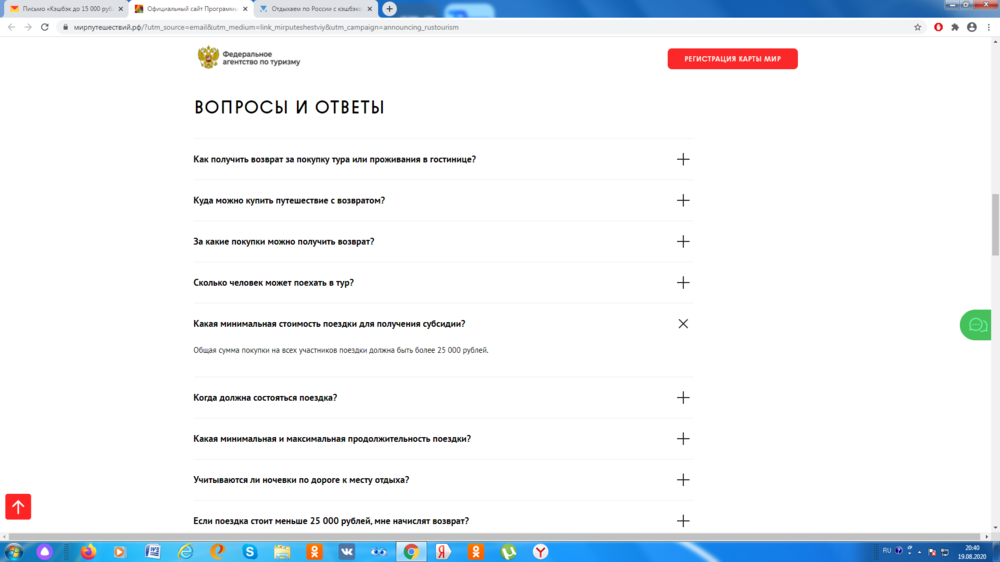Viewport: 1000px width, 562px height.
Task: Collapse the minimum trip cost answer
Action: 683,324
